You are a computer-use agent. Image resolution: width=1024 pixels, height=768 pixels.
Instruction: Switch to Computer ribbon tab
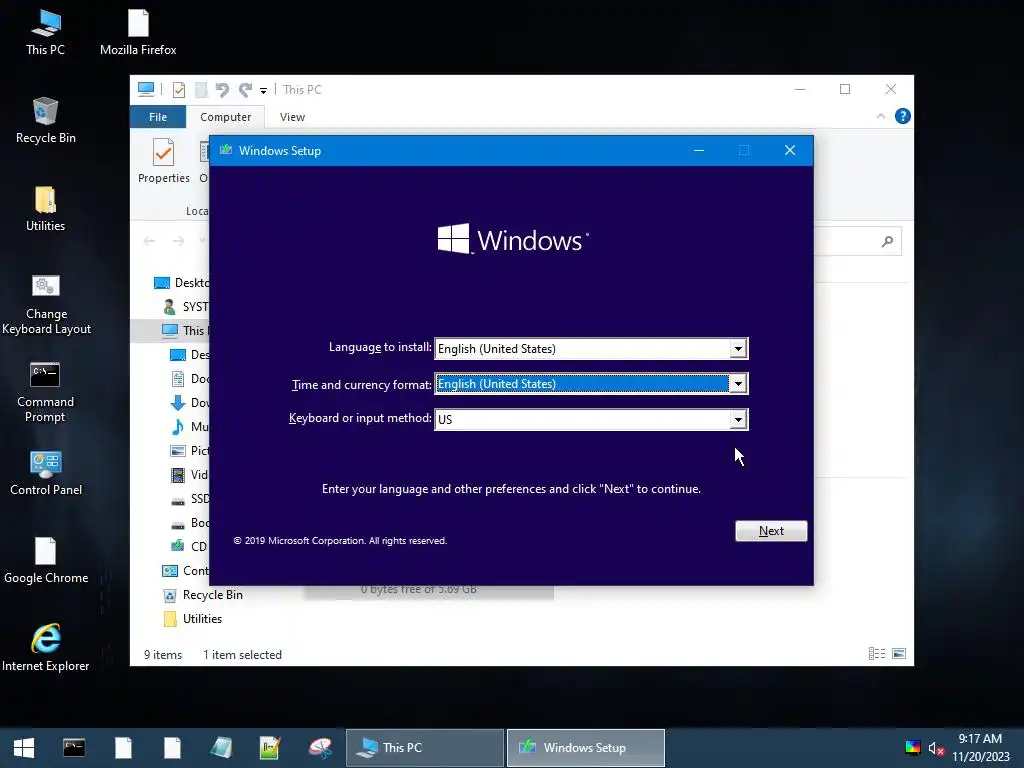pyautogui.click(x=225, y=117)
